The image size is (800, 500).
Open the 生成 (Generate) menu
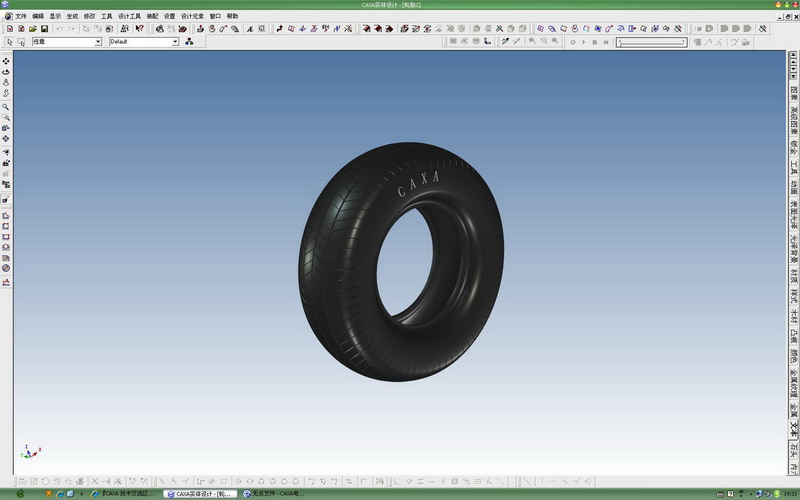point(72,16)
